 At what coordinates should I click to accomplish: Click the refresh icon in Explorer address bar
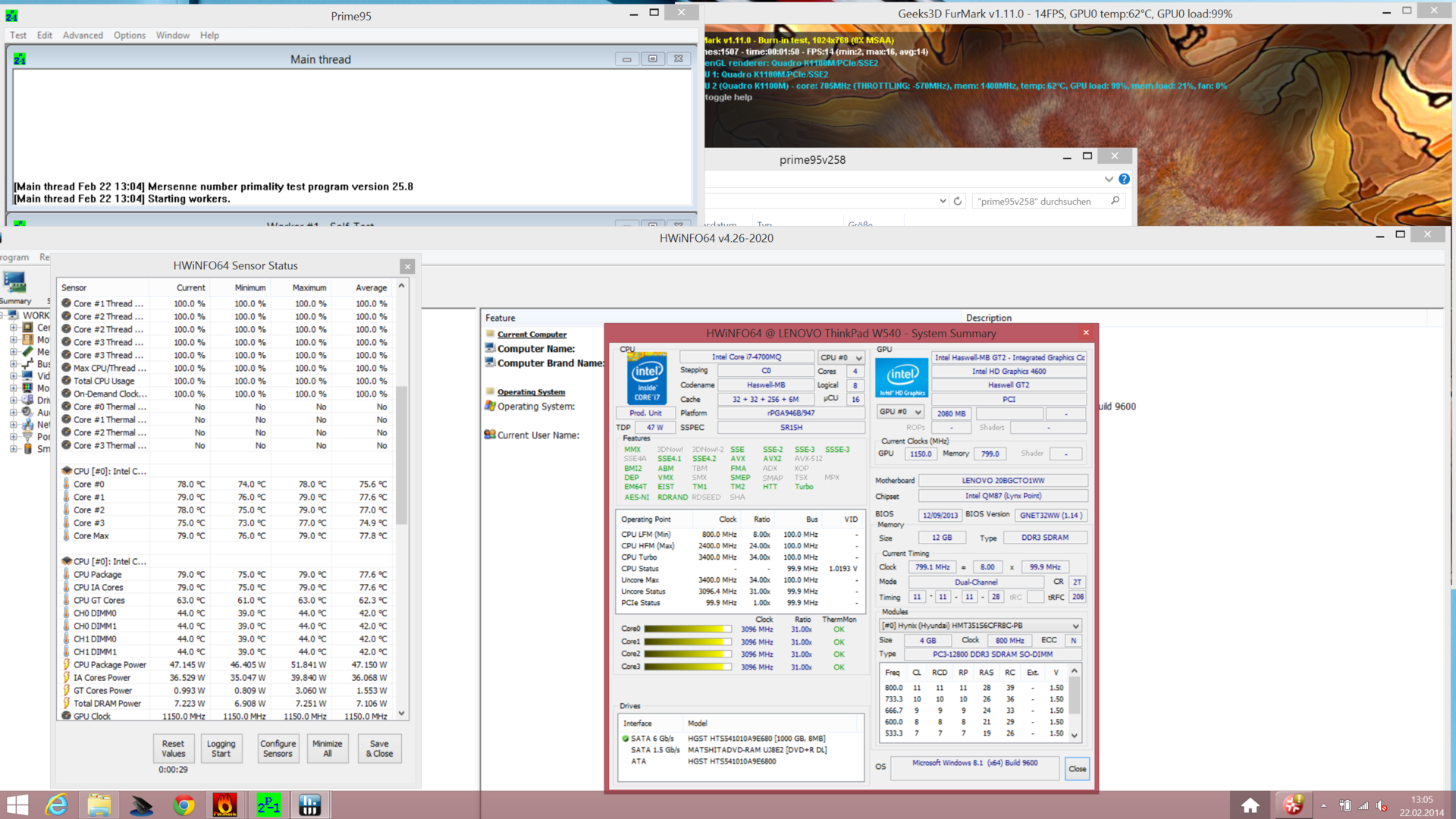pyautogui.click(x=958, y=201)
